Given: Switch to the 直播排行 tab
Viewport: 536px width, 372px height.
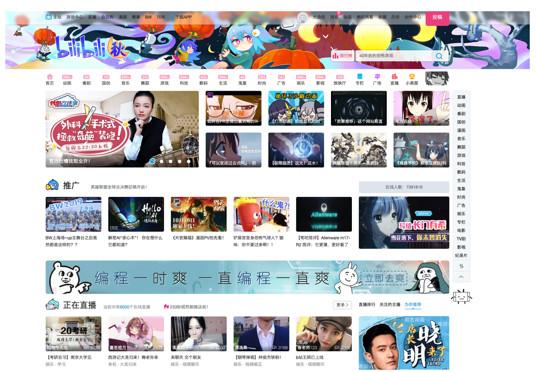Looking at the screenshot, I should tap(367, 304).
